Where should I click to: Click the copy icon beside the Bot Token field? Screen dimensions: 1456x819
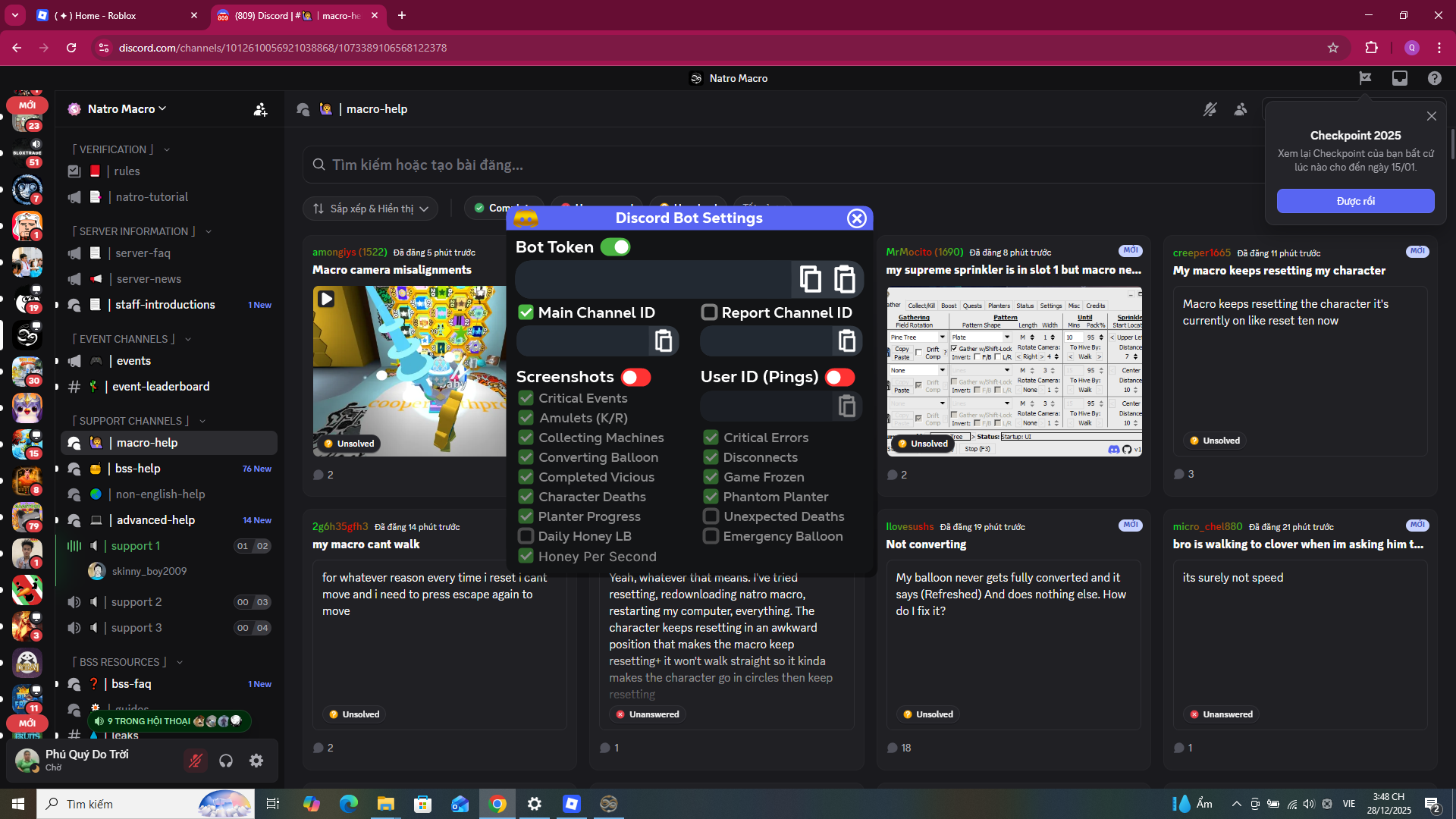810,279
